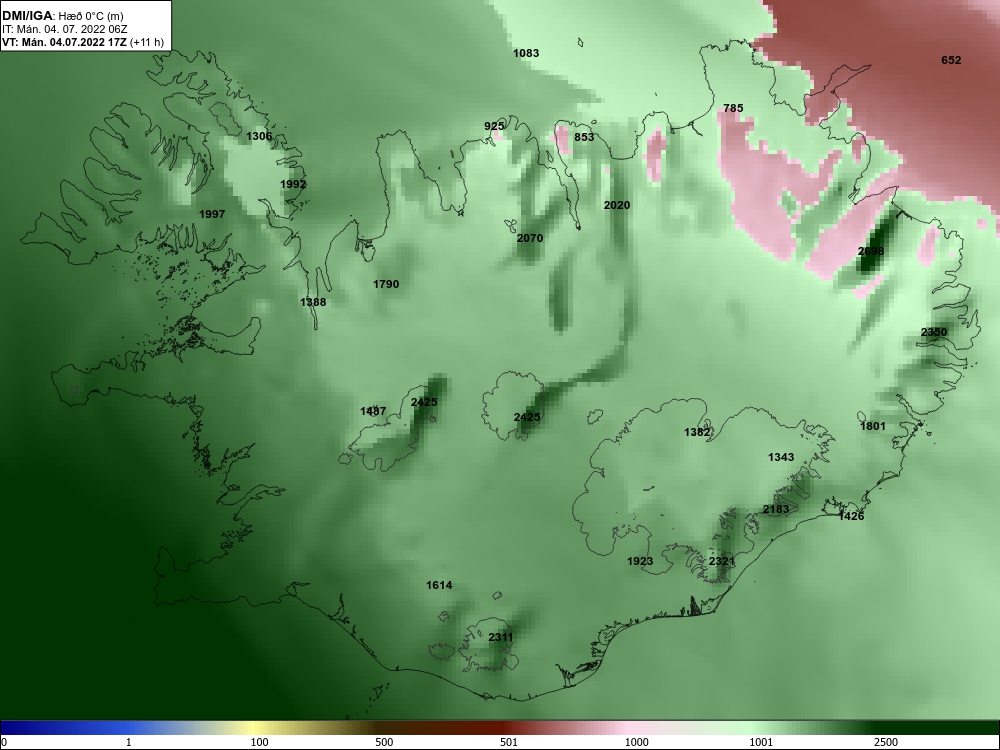
Task: Click the 2350 value label
Action: click(x=934, y=332)
